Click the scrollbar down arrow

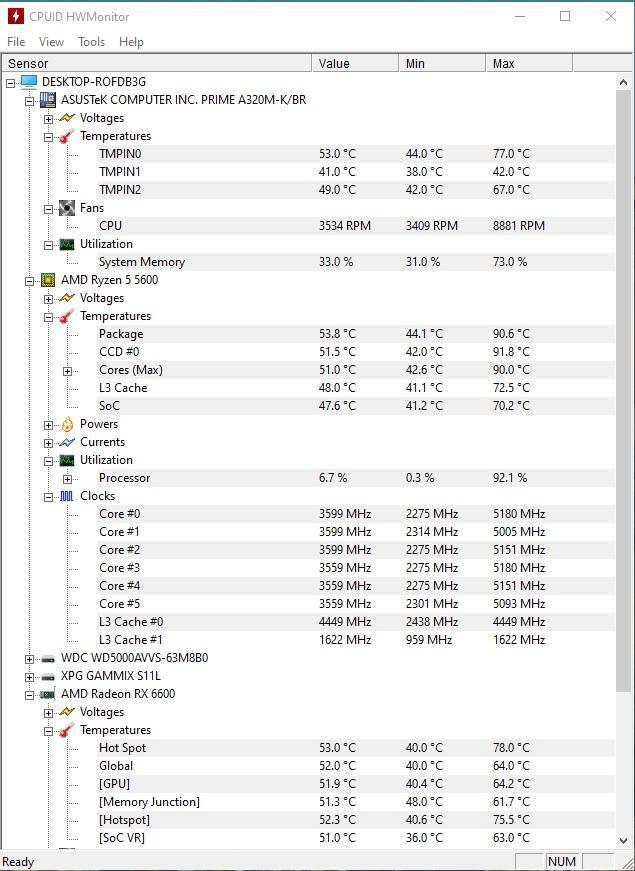623,840
